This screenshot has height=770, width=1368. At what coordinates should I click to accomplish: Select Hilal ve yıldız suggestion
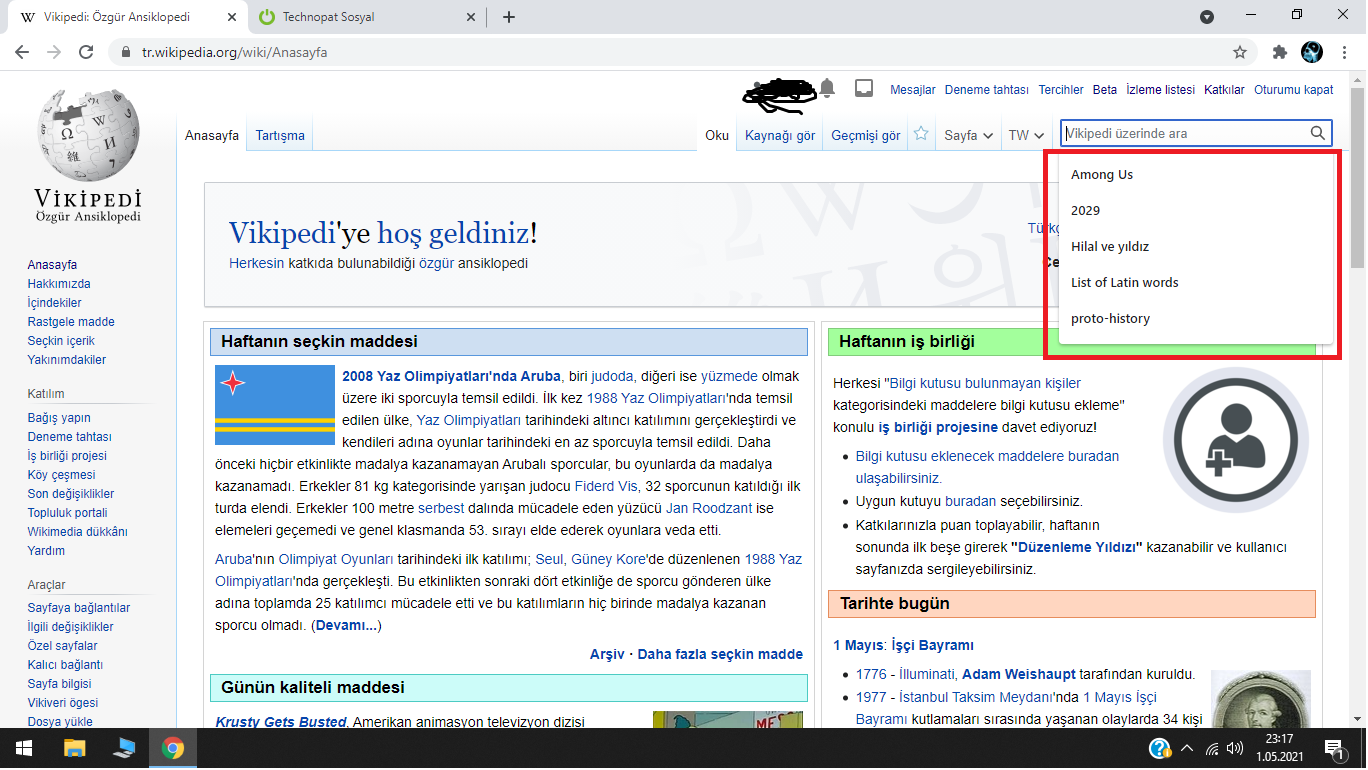point(1196,247)
